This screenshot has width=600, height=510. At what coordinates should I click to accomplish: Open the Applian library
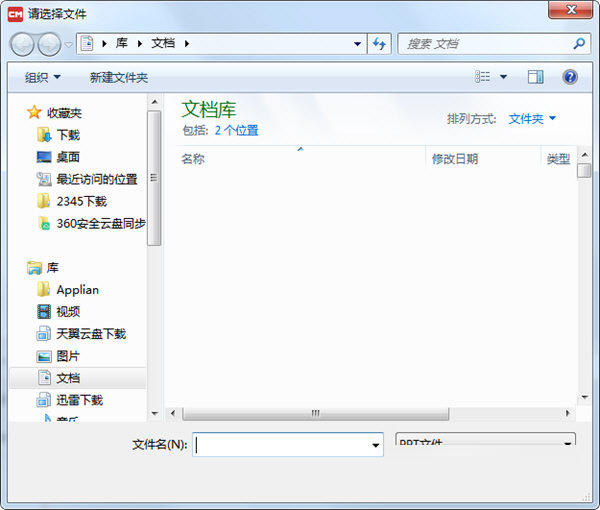[x=78, y=290]
